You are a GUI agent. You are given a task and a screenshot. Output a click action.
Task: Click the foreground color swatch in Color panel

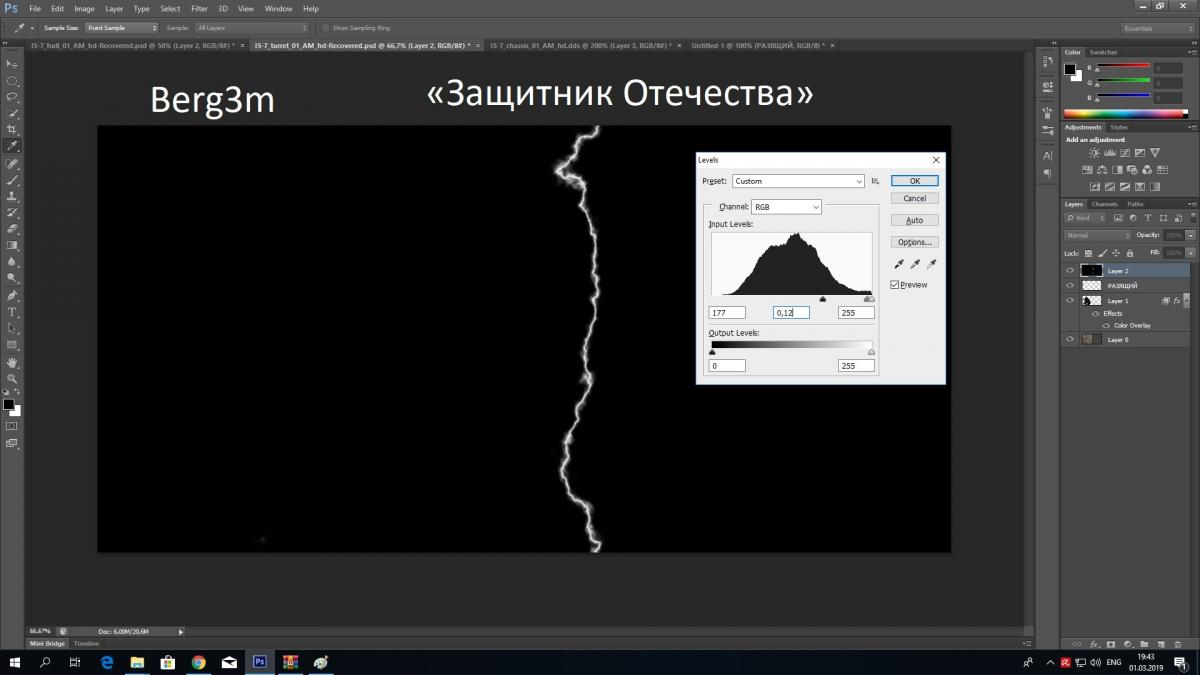[x=1070, y=69]
